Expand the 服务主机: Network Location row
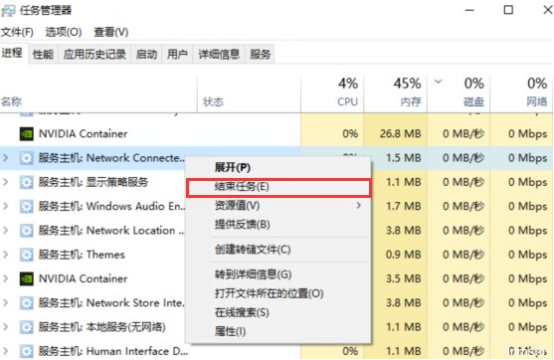The image size is (554, 360). point(6,230)
